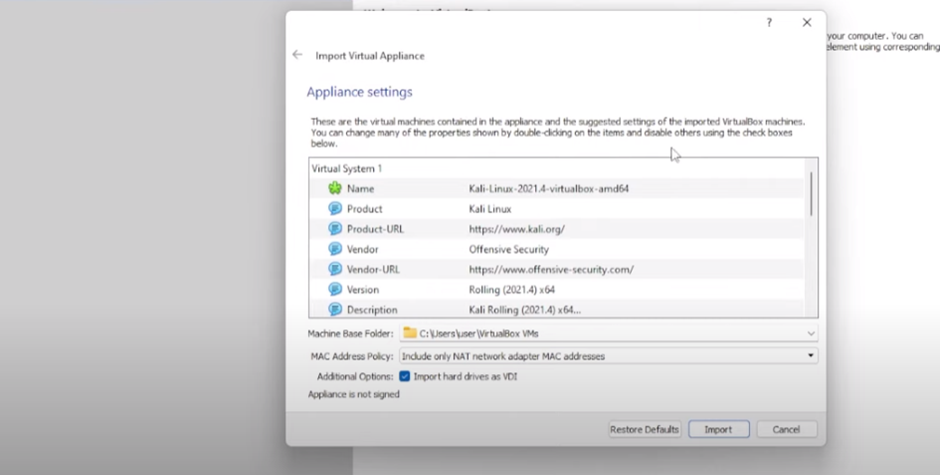940x475 pixels.
Task: Click the Appliance is not signed text
Action: click(x=354, y=394)
